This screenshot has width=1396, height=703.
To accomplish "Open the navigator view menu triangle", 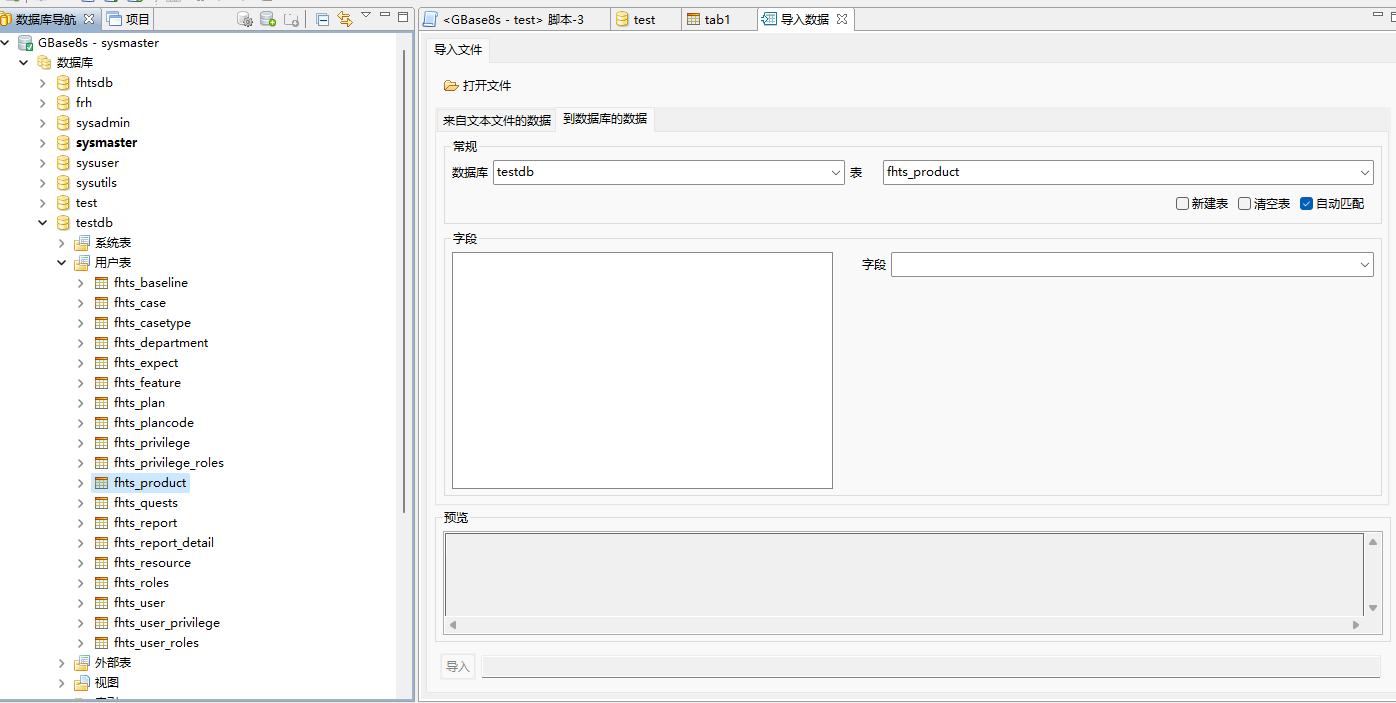I will pyautogui.click(x=366, y=15).
